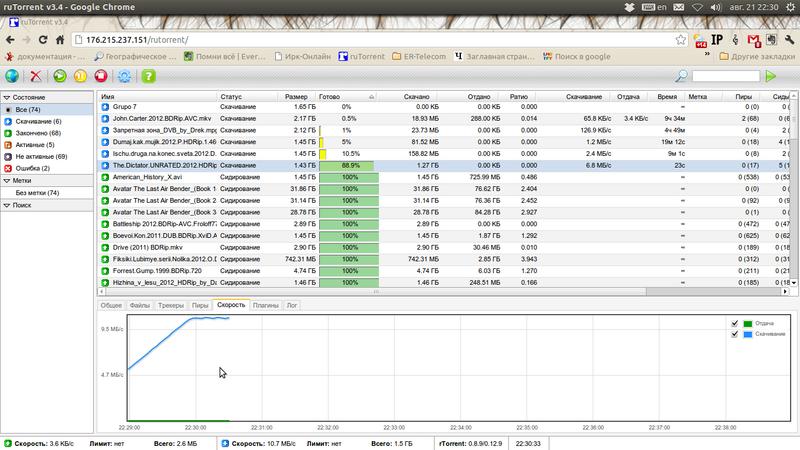Filter by Активные (5) state
The image size is (800, 450).
click(x=35, y=145)
